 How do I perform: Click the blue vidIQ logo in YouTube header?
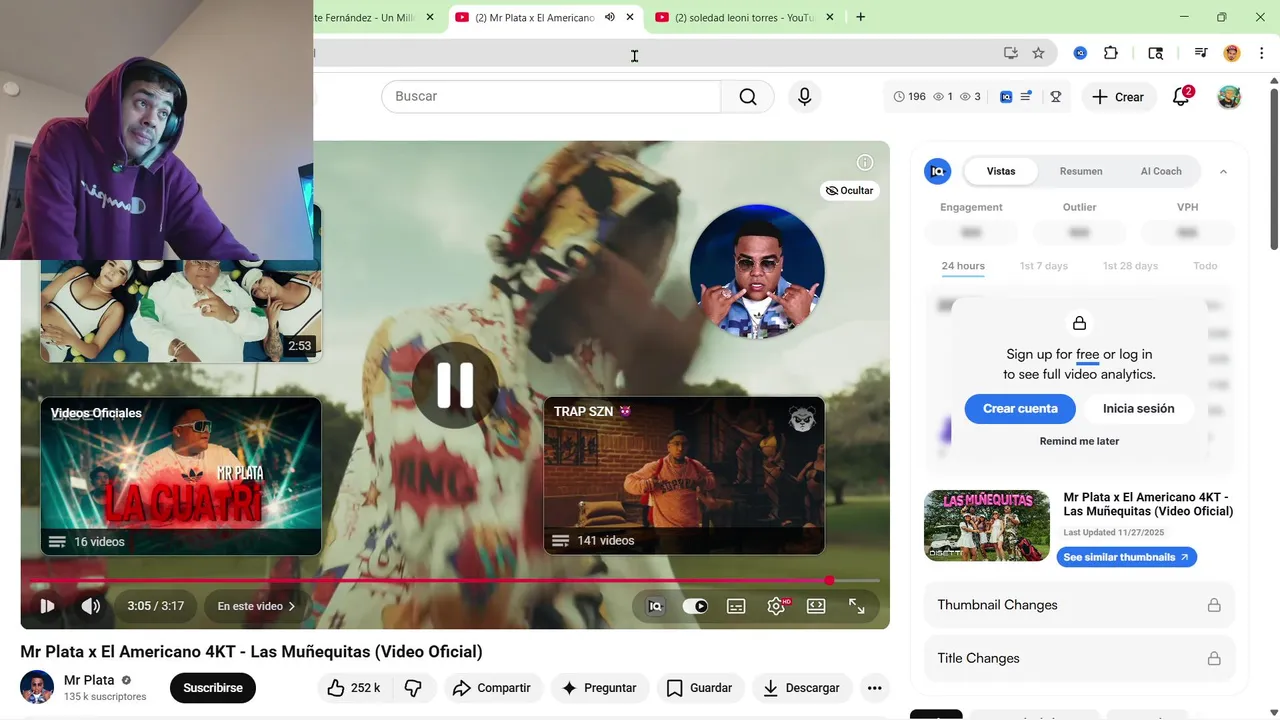coord(1006,97)
